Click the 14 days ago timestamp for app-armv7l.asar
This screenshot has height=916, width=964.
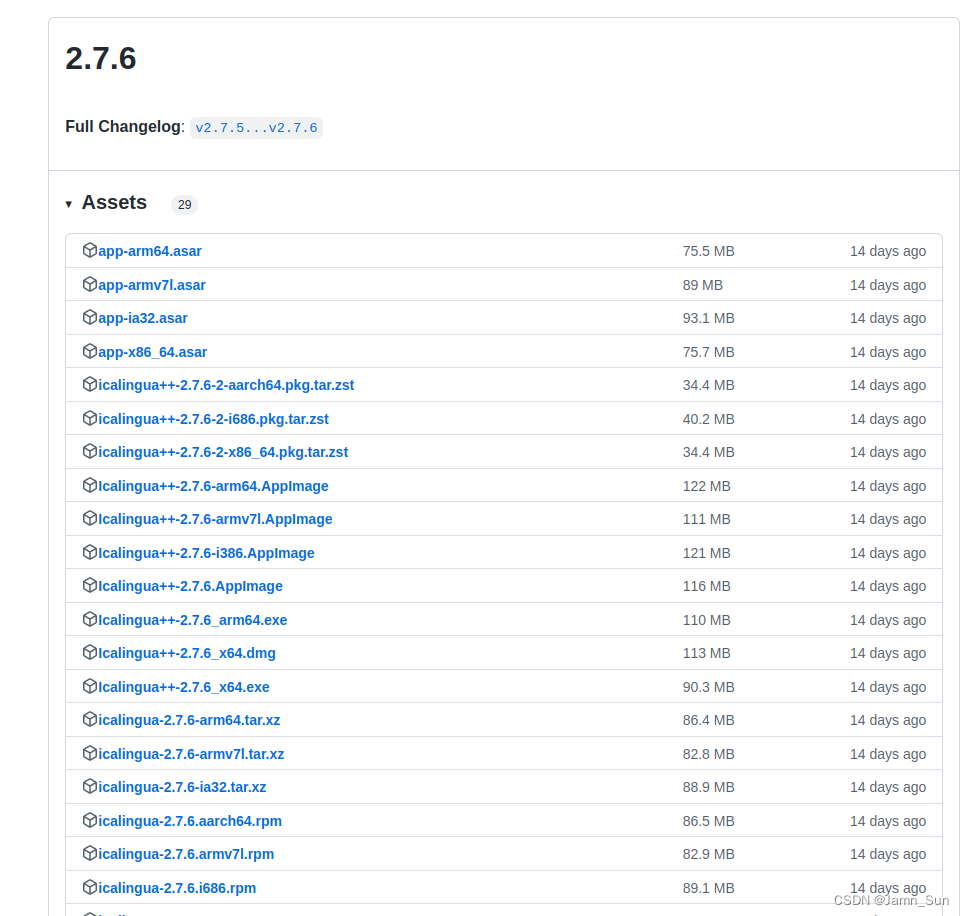click(x=888, y=284)
